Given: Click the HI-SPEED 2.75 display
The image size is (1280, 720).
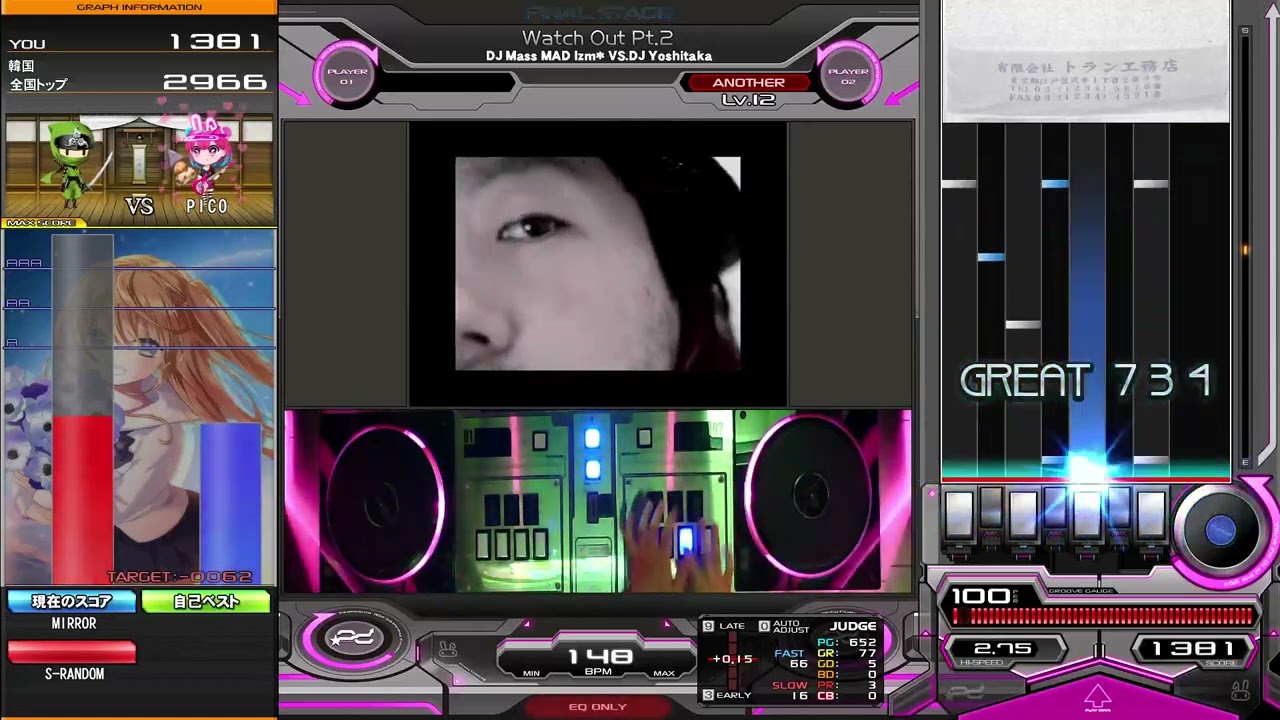Looking at the screenshot, I should [x=1005, y=648].
